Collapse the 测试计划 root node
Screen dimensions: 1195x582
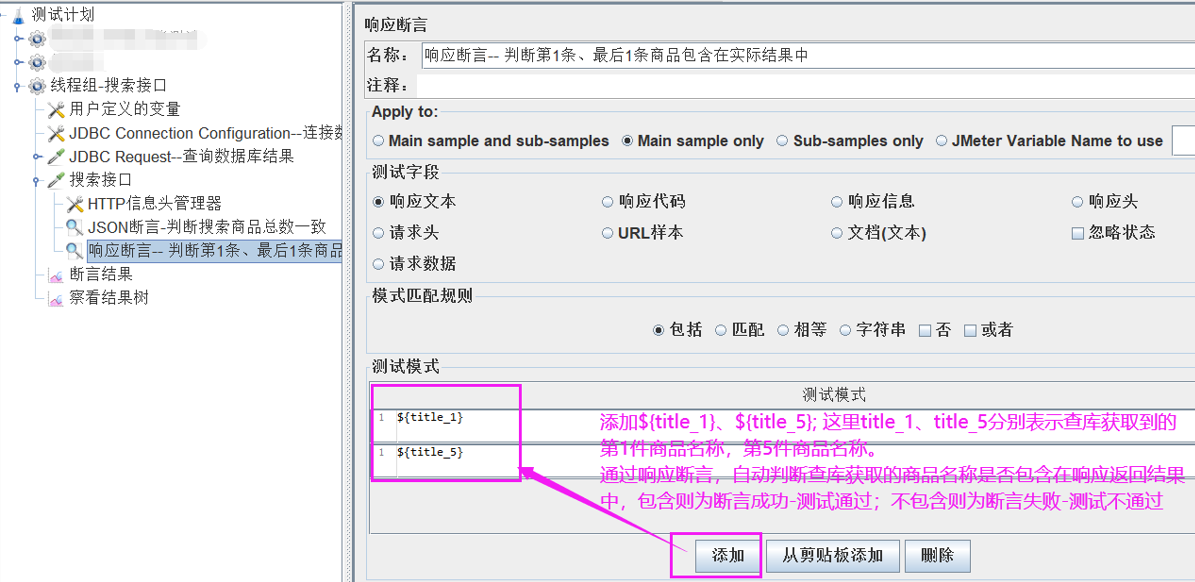[4, 13]
